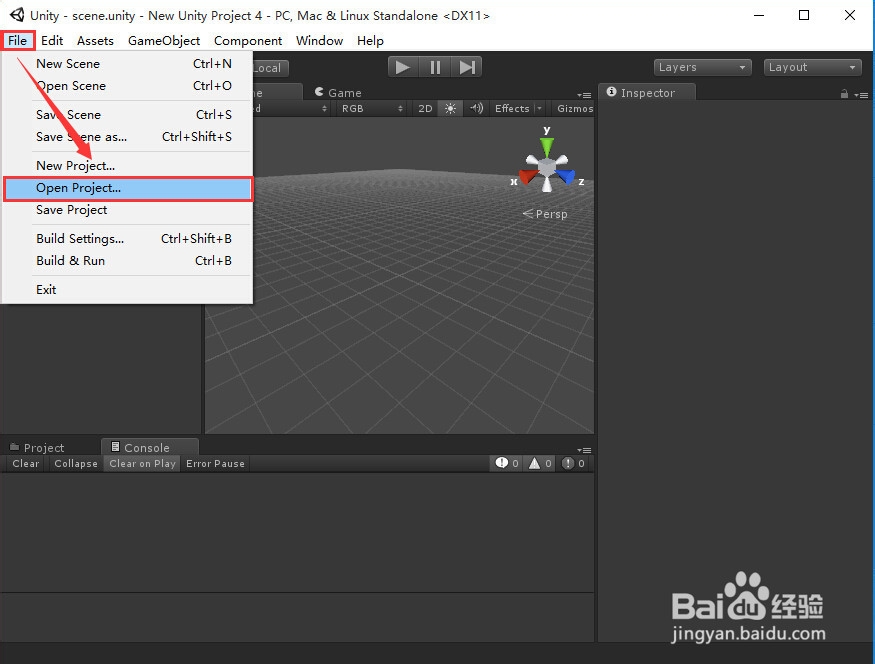Maximize the Unity window
Screen dimensions: 875x664
[804, 15]
